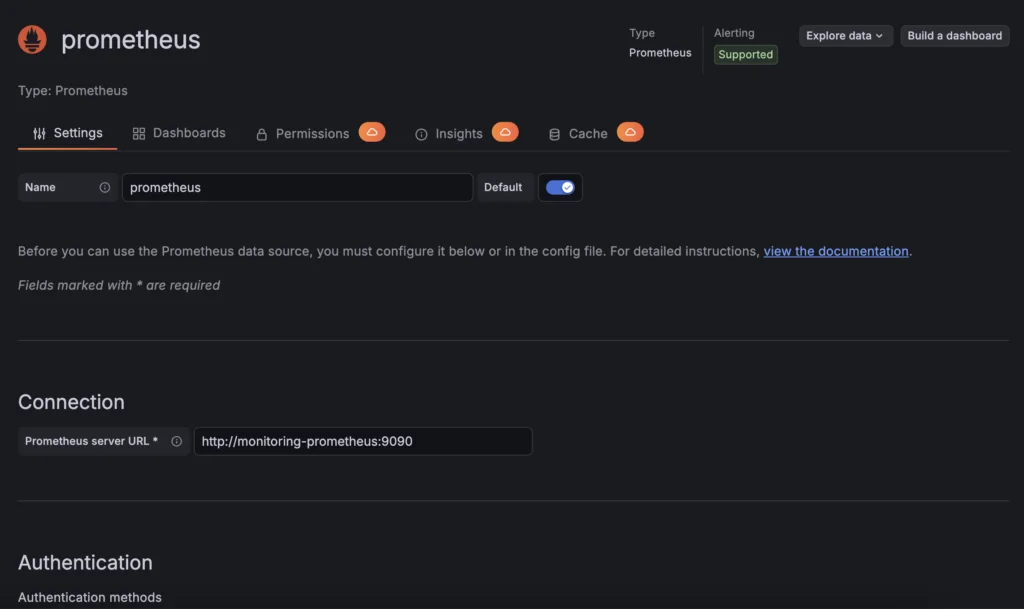Open the Explore data dropdown
Viewport: 1024px width, 609px height.
(845, 35)
